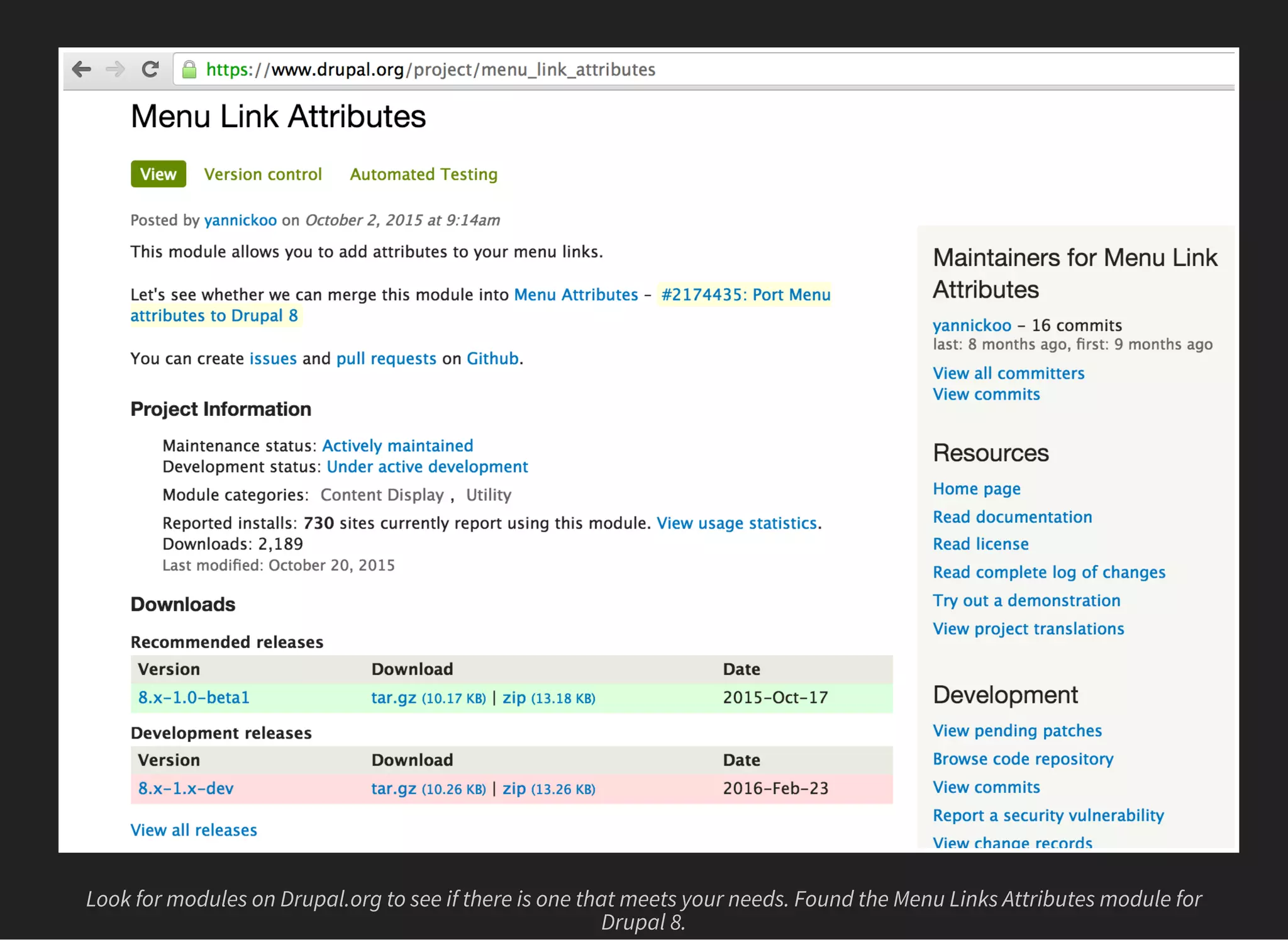Open View project translations link
This screenshot has height=940, width=1288.
point(1028,629)
